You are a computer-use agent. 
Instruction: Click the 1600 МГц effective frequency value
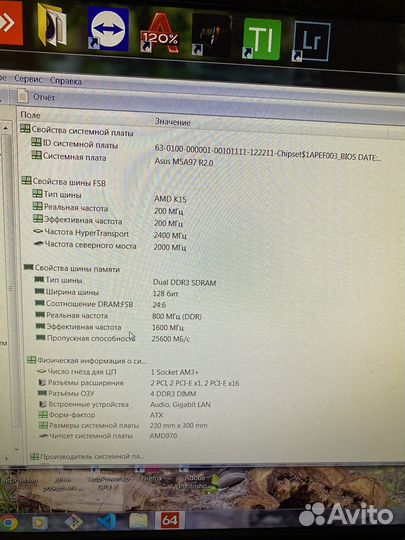167,328
